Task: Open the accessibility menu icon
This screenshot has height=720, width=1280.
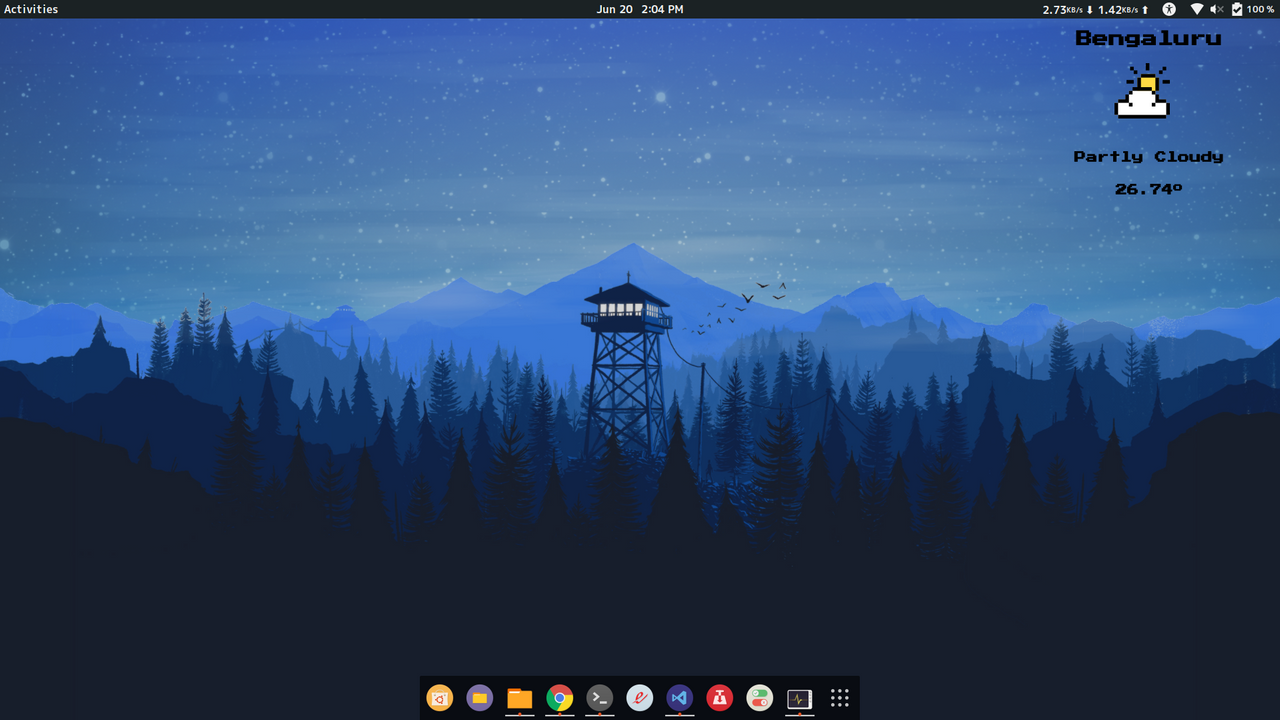Action: click(1169, 9)
